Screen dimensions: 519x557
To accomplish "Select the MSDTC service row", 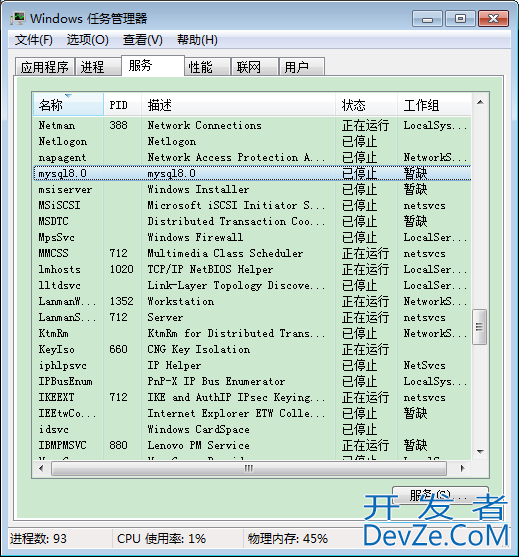I will pos(252,221).
